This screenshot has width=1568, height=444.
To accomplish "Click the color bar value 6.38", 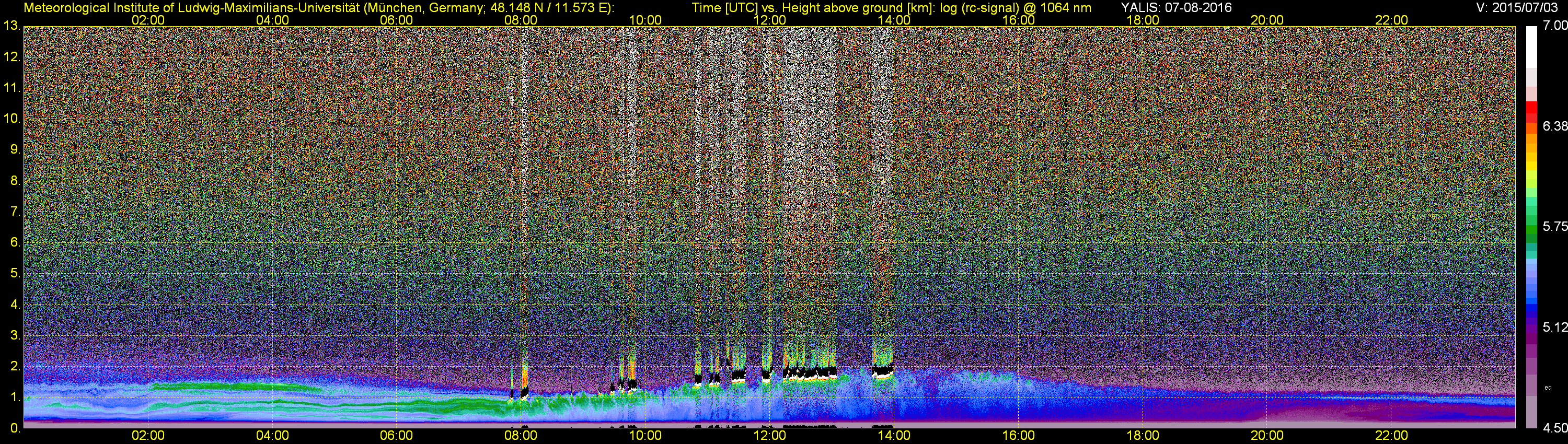I will (x=1554, y=126).
